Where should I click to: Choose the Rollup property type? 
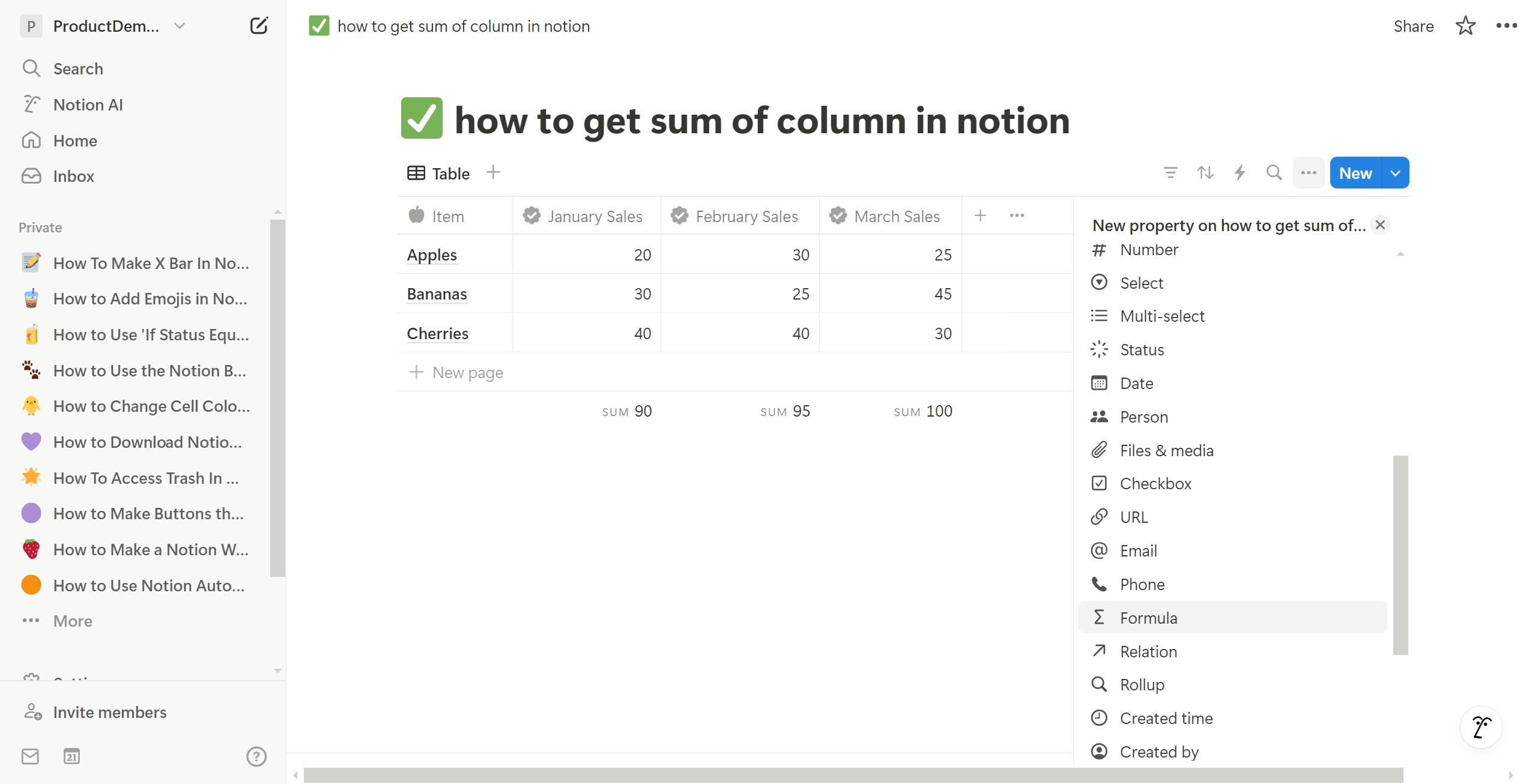tap(1232, 684)
